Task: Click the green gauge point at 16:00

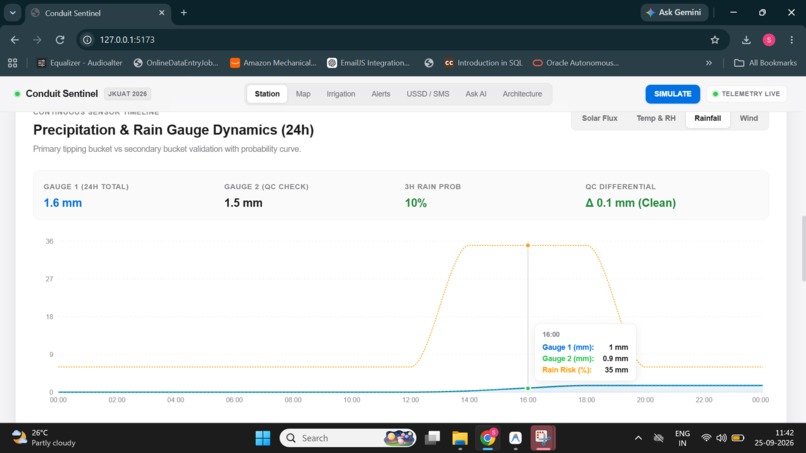Action: [528, 388]
